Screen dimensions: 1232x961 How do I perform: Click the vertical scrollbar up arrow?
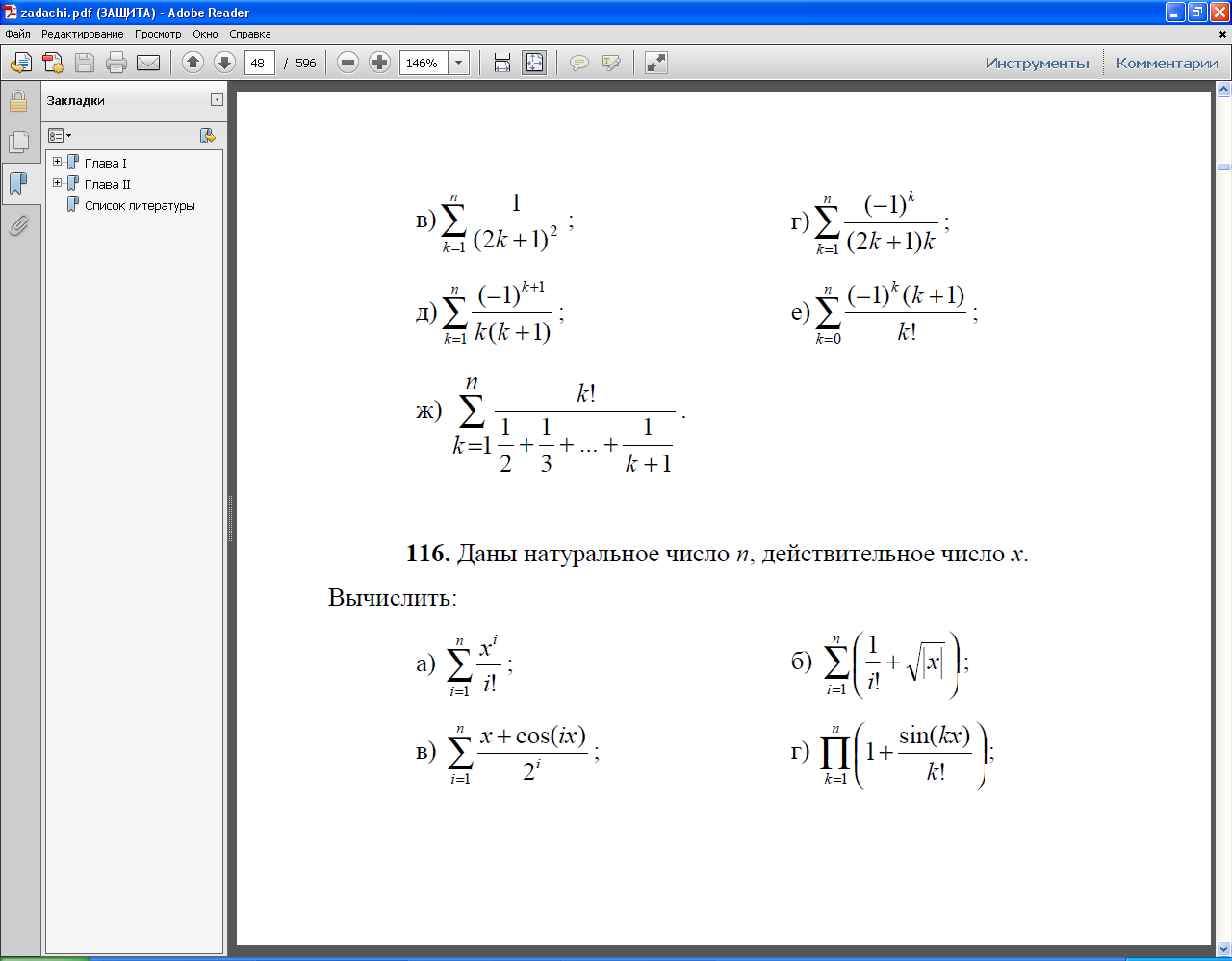(1223, 90)
